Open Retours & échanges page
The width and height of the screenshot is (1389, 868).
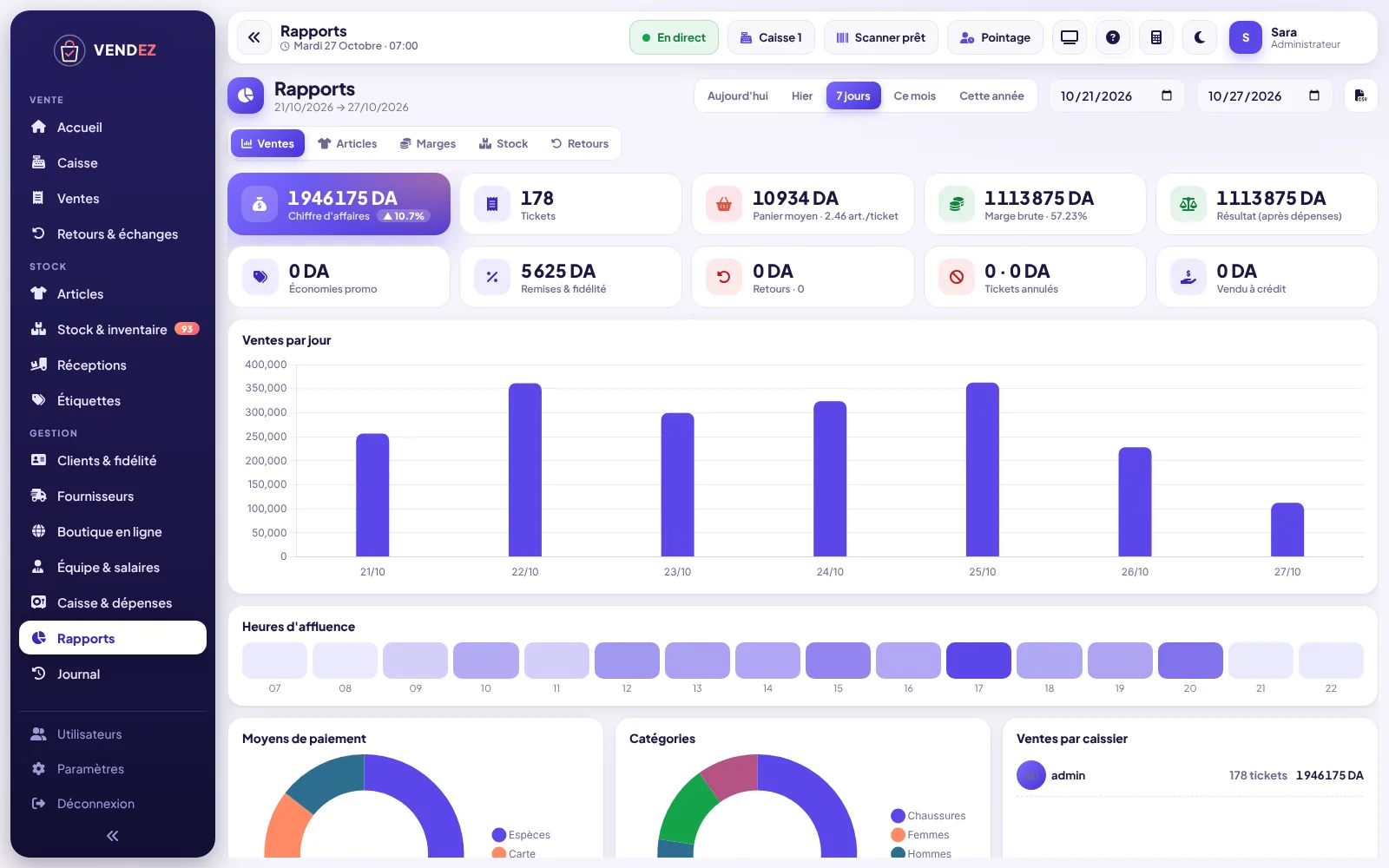point(113,234)
